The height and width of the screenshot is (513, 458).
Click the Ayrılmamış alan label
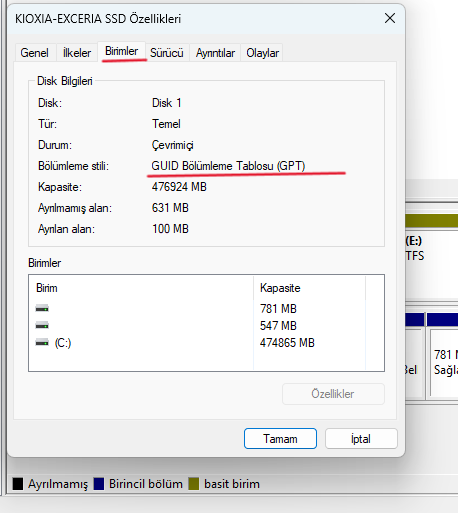[x=75, y=208]
